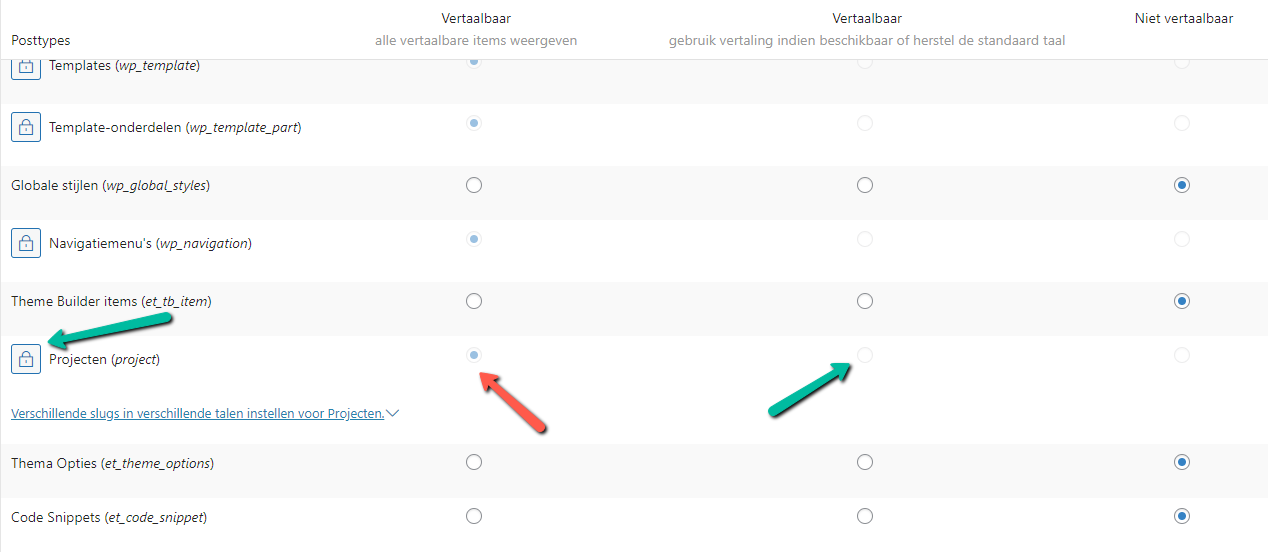The height and width of the screenshot is (552, 1268).
Task: Open the Verschillende slugs voor Projecten link
Action: [x=198, y=413]
